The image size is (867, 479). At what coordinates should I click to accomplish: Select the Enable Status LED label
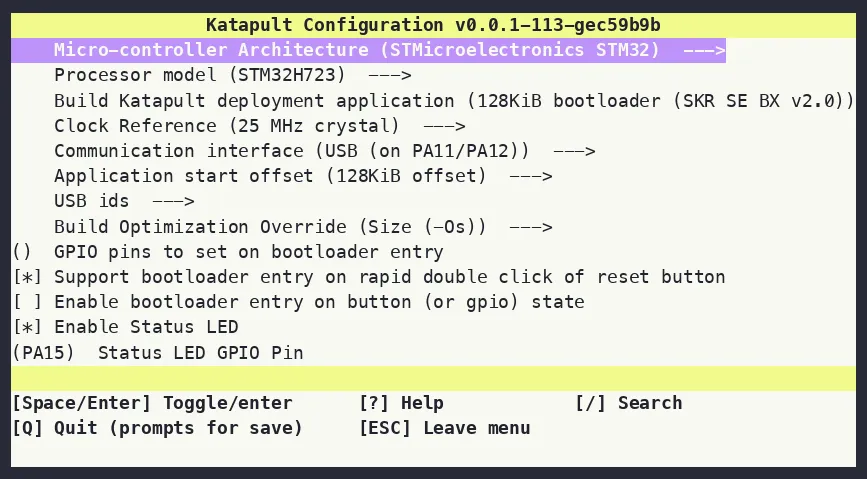146,327
